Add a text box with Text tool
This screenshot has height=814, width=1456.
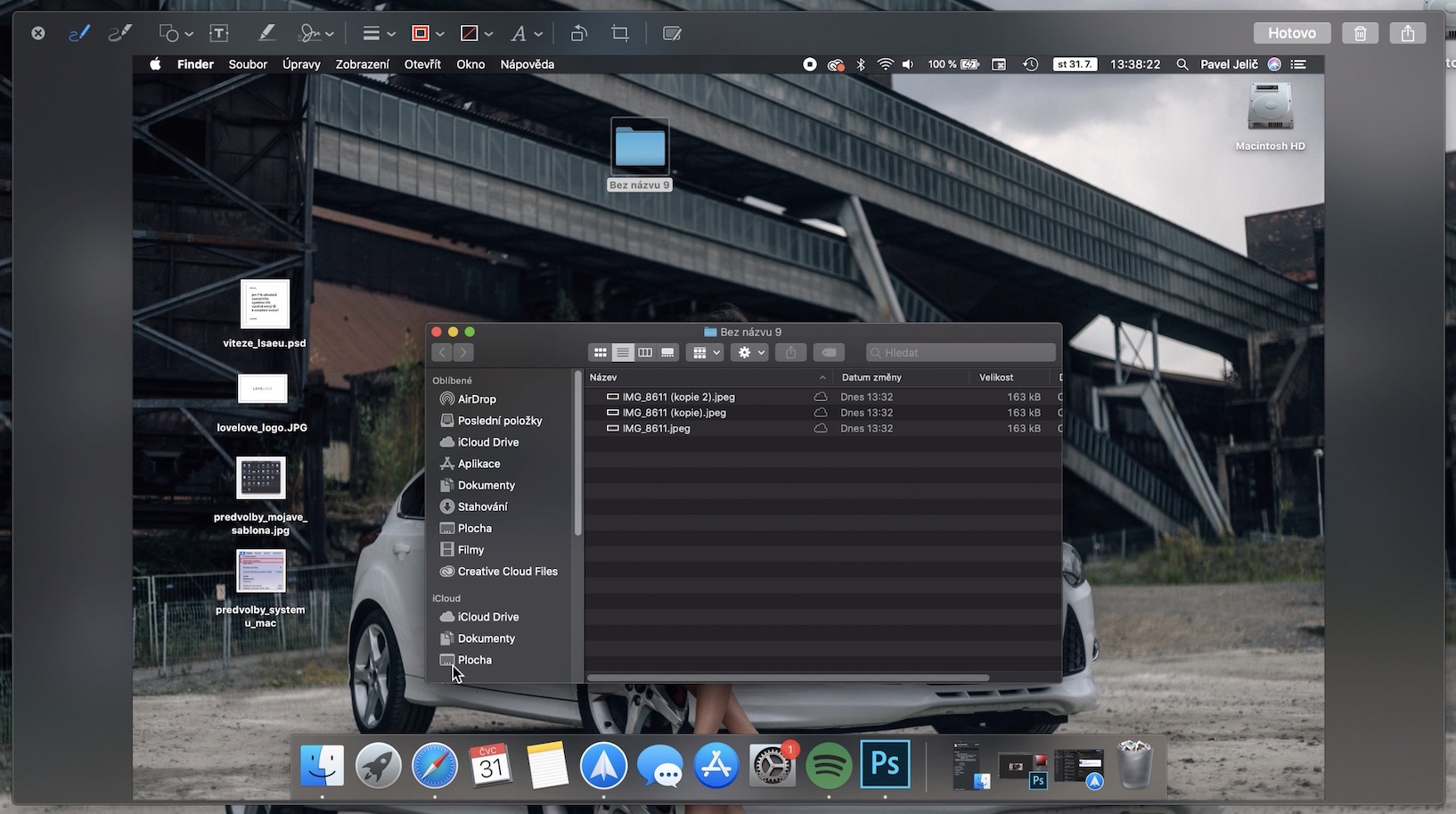click(218, 33)
